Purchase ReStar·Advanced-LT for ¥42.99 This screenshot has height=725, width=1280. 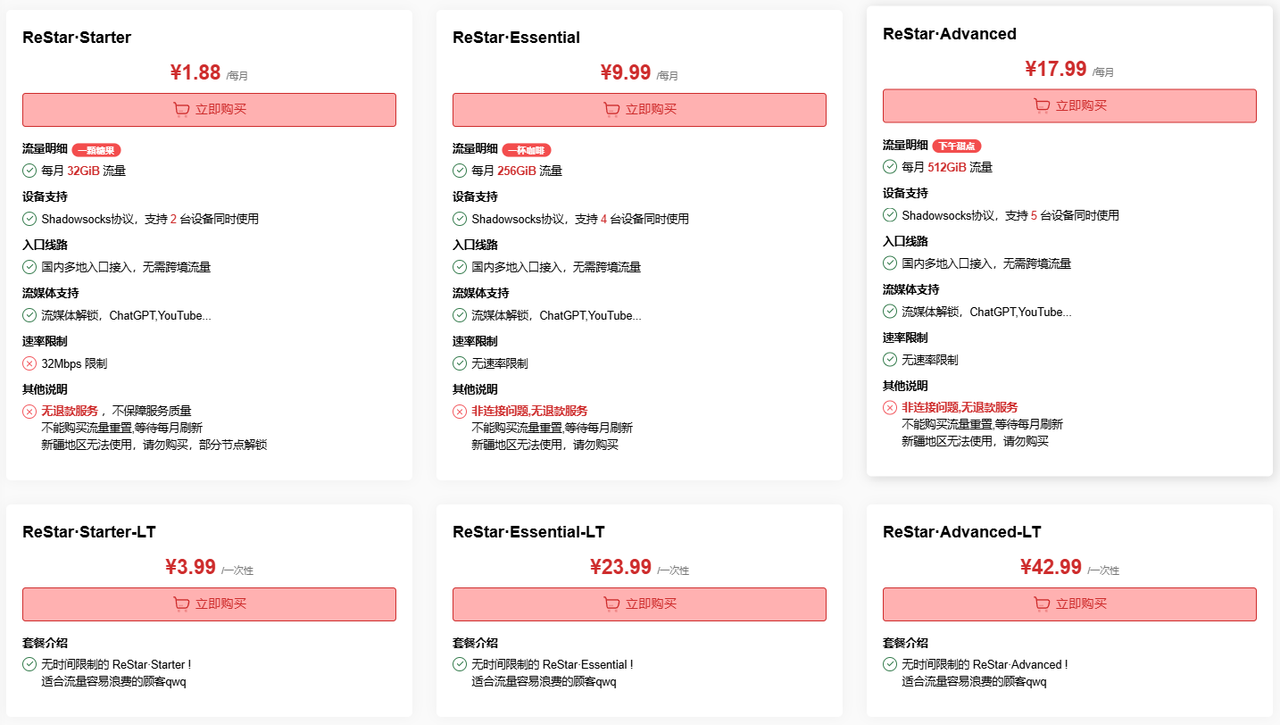click(1069, 604)
